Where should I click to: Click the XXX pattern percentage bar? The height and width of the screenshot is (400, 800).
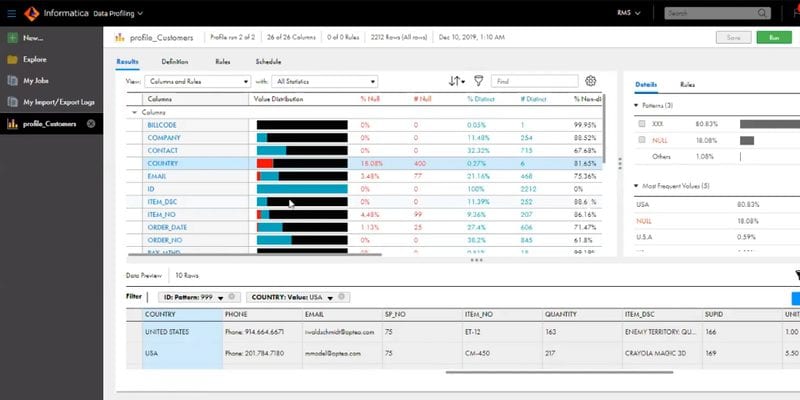point(770,124)
